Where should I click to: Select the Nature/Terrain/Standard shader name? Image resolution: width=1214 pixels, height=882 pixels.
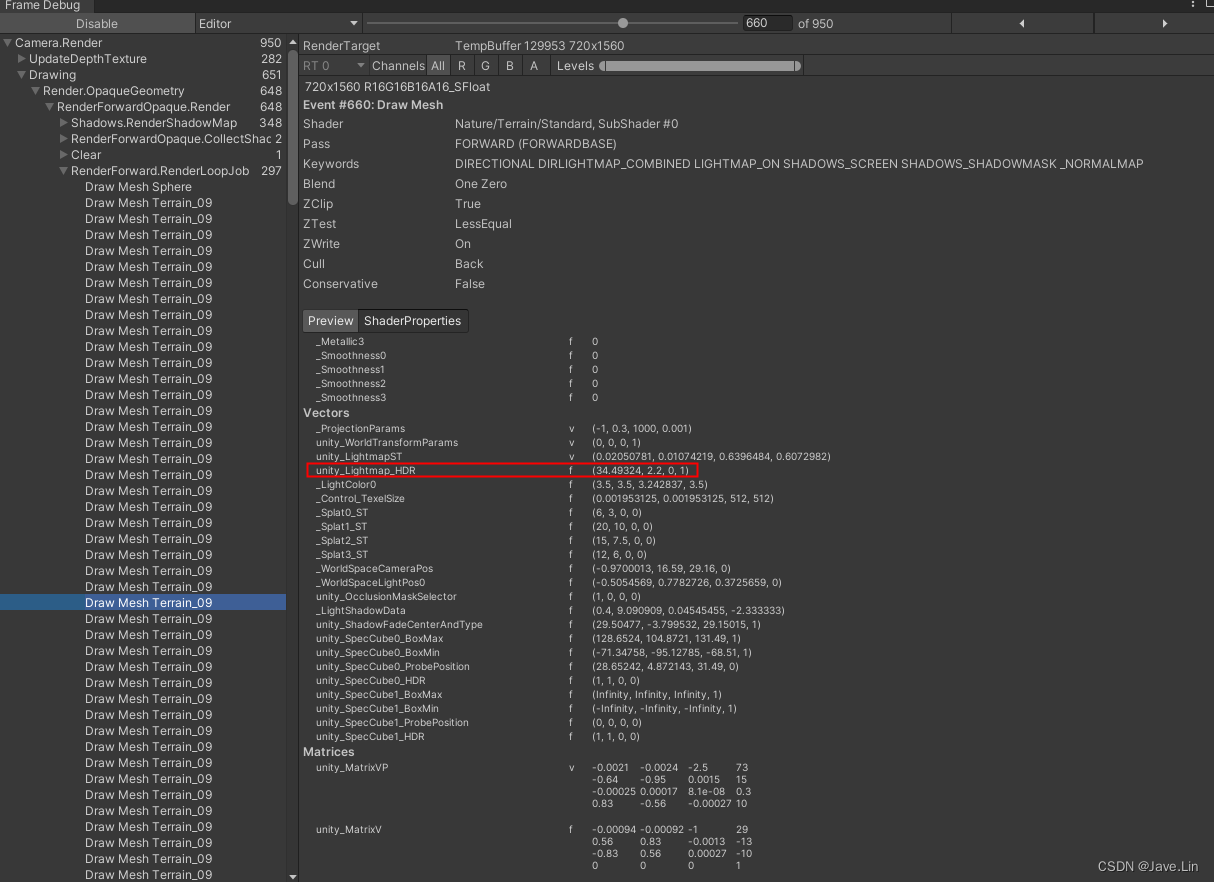tap(566, 124)
